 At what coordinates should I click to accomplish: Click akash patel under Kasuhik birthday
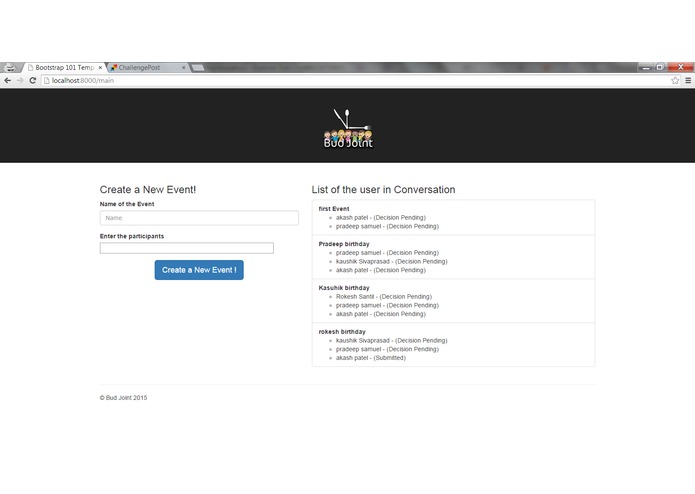(x=381, y=314)
